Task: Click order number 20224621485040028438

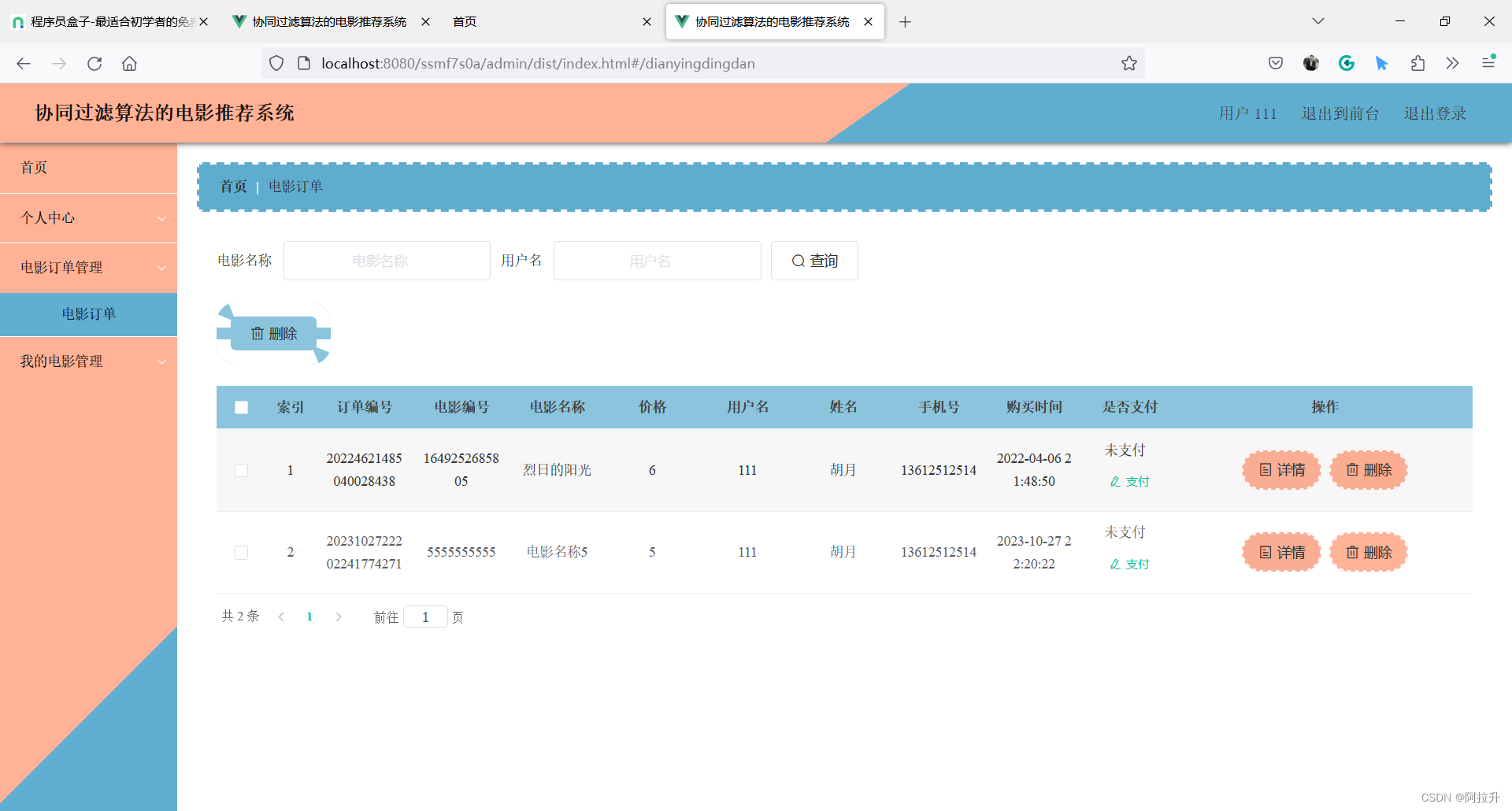Action: pos(365,470)
